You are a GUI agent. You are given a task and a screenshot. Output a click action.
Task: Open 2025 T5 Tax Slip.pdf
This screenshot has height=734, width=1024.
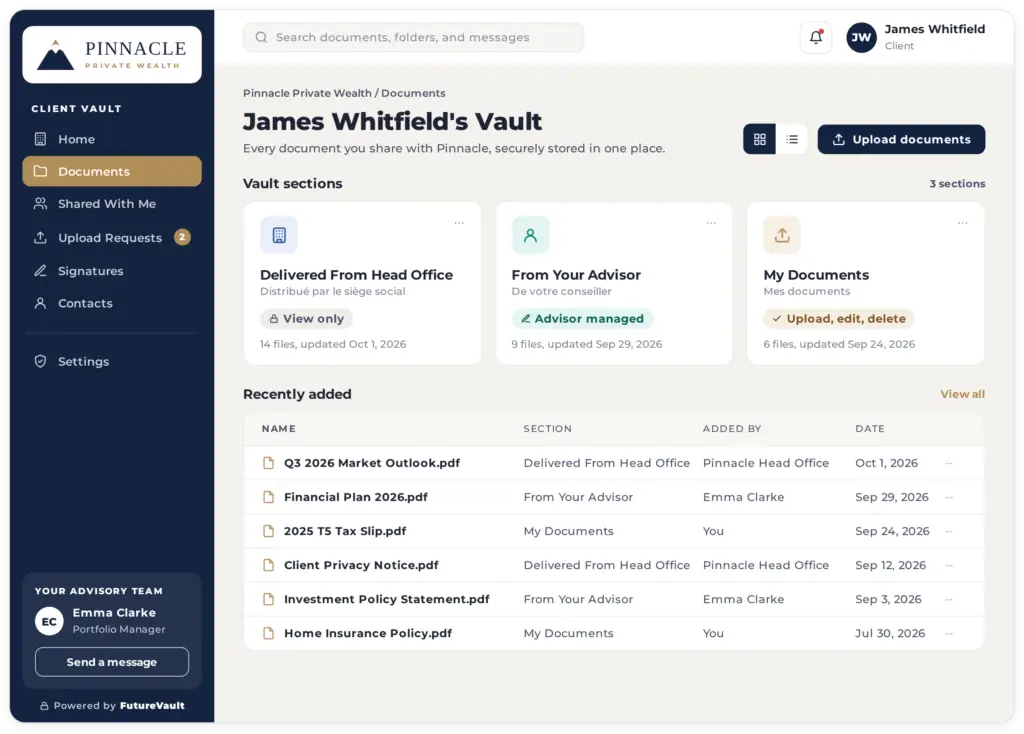coord(345,531)
